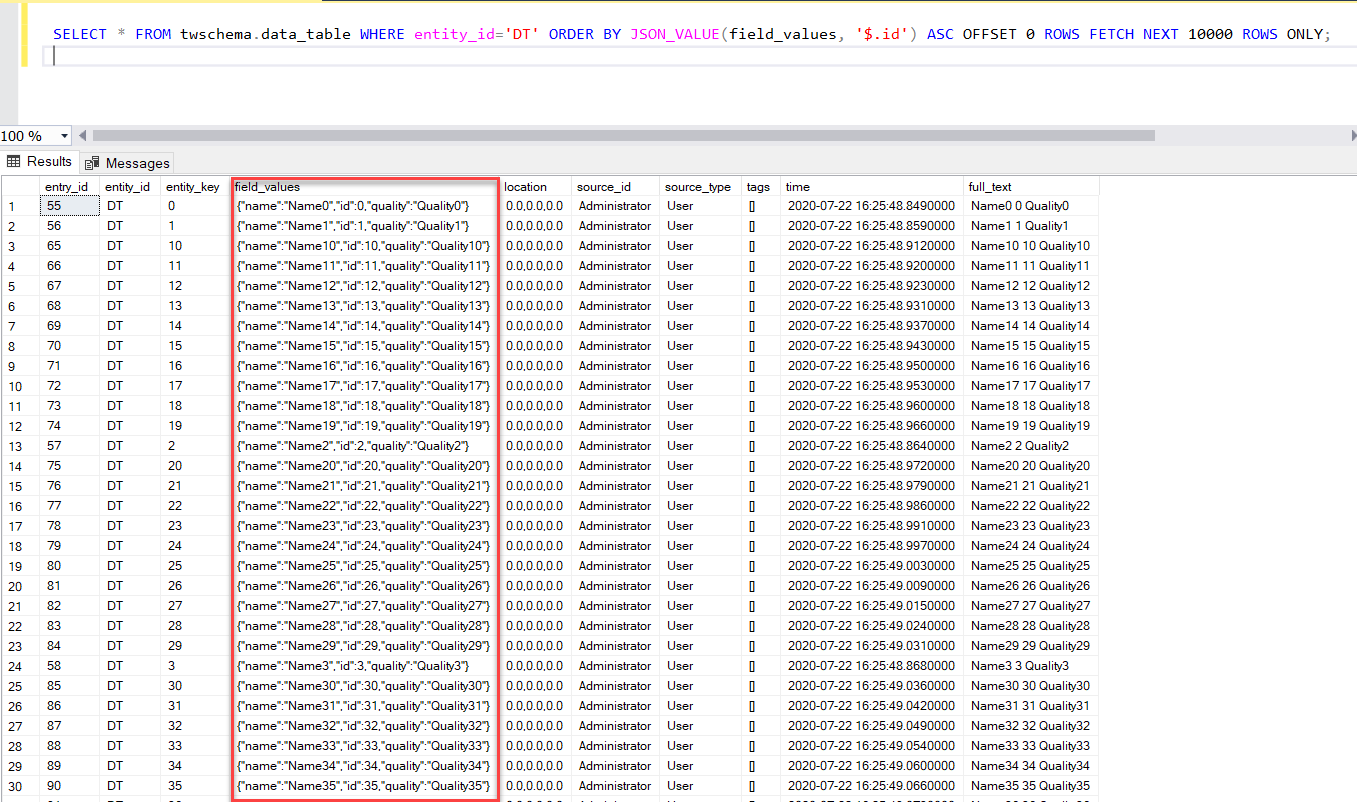Select the full_text column header

point(1032,187)
